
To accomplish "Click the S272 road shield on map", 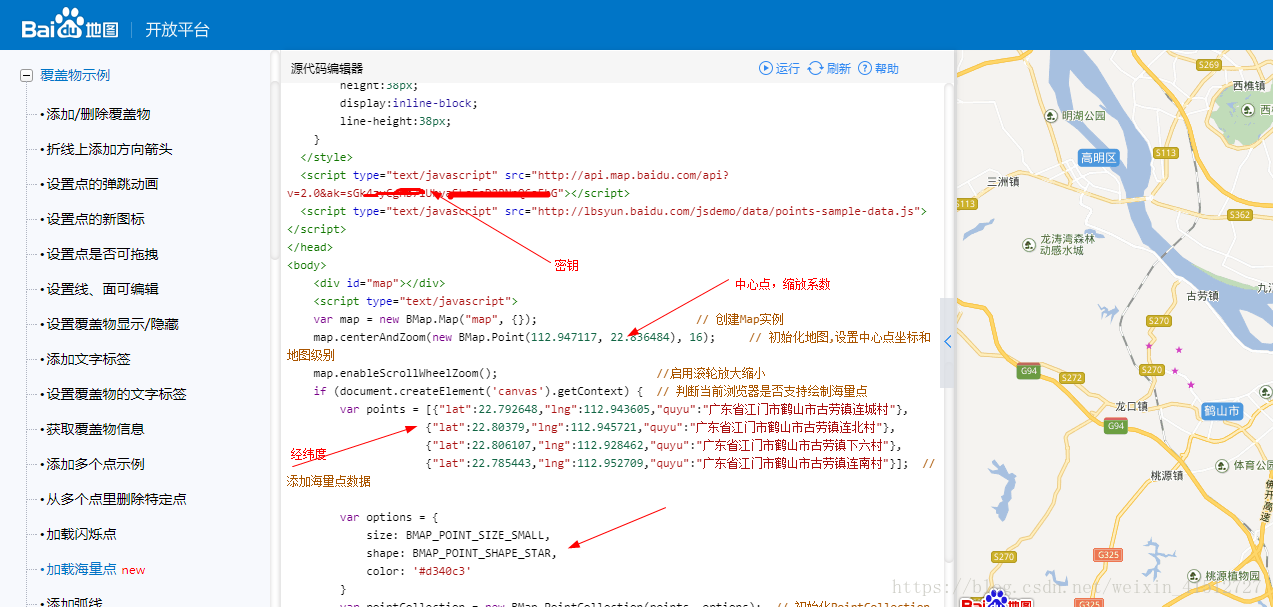I will point(1071,378).
